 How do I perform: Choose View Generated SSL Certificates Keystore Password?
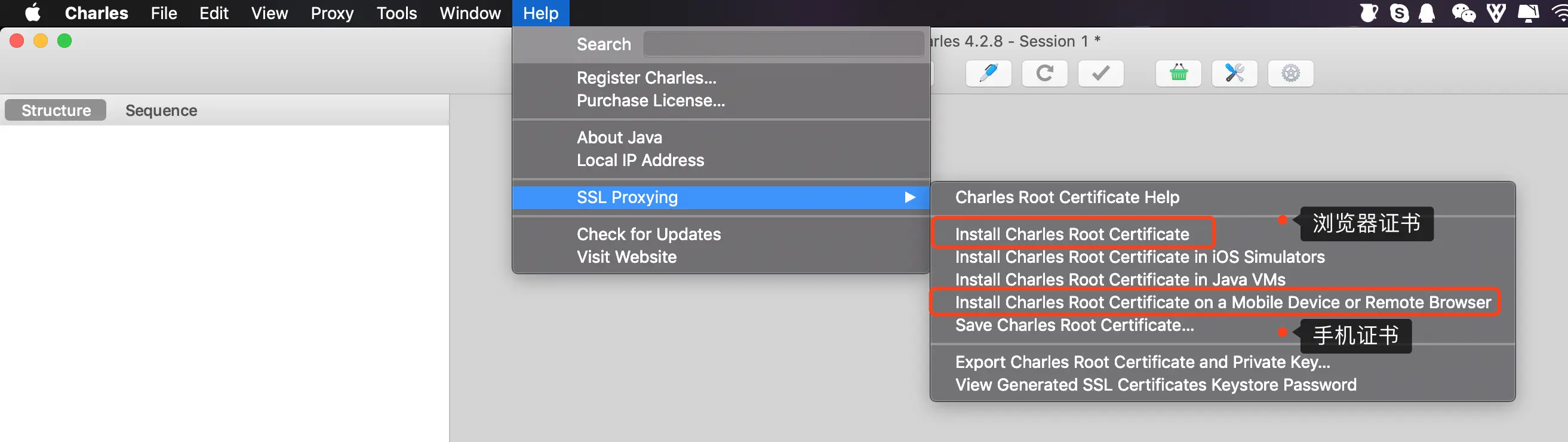[1222, 385]
